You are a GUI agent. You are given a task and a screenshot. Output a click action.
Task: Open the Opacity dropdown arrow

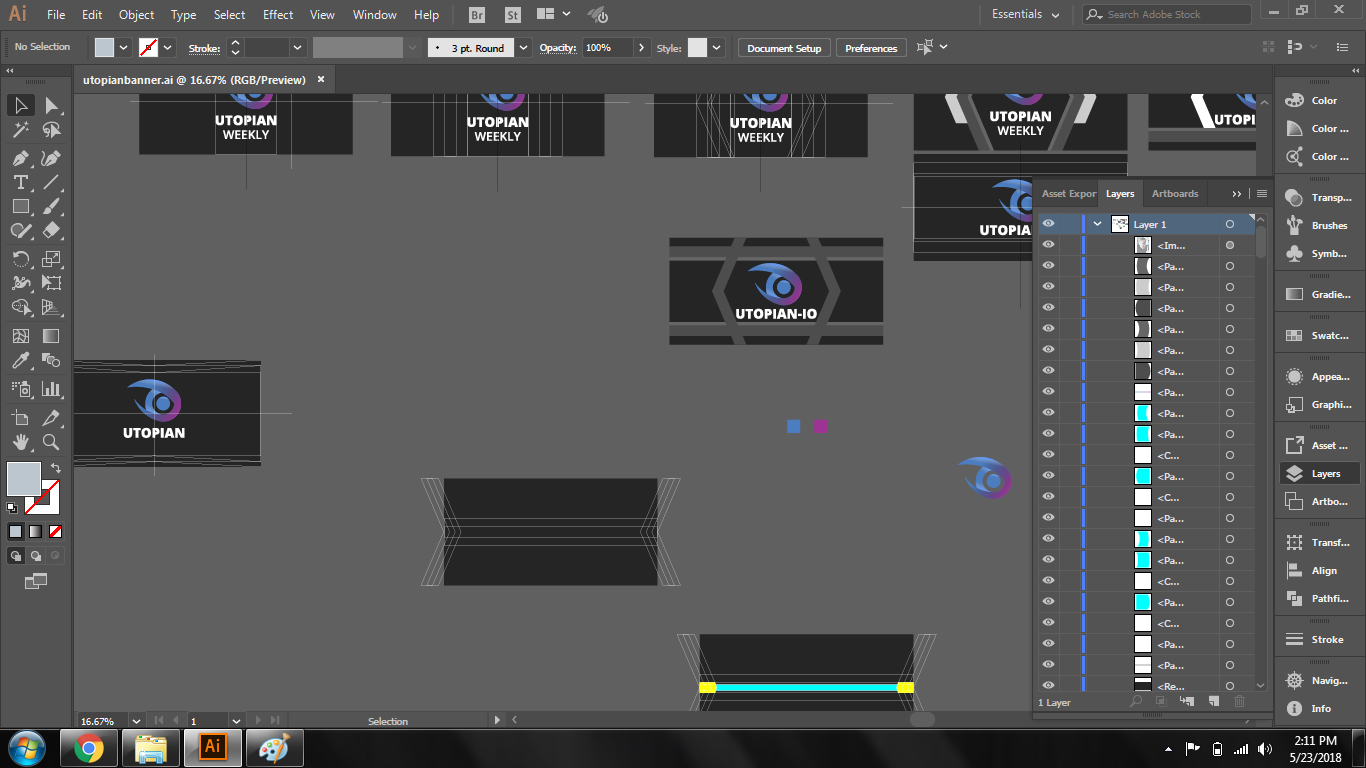click(x=640, y=48)
